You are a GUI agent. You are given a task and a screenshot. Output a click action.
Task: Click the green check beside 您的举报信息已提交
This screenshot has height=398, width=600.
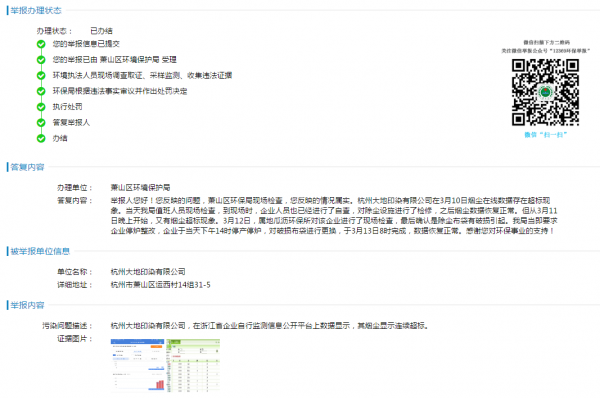point(41,44)
